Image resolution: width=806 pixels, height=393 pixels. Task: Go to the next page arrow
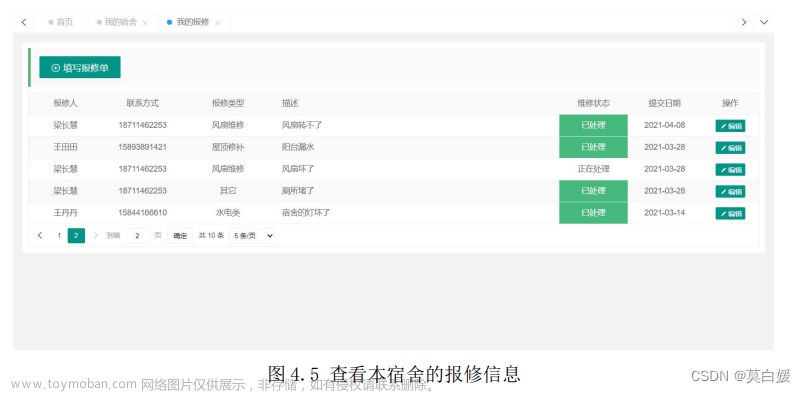[96, 236]
